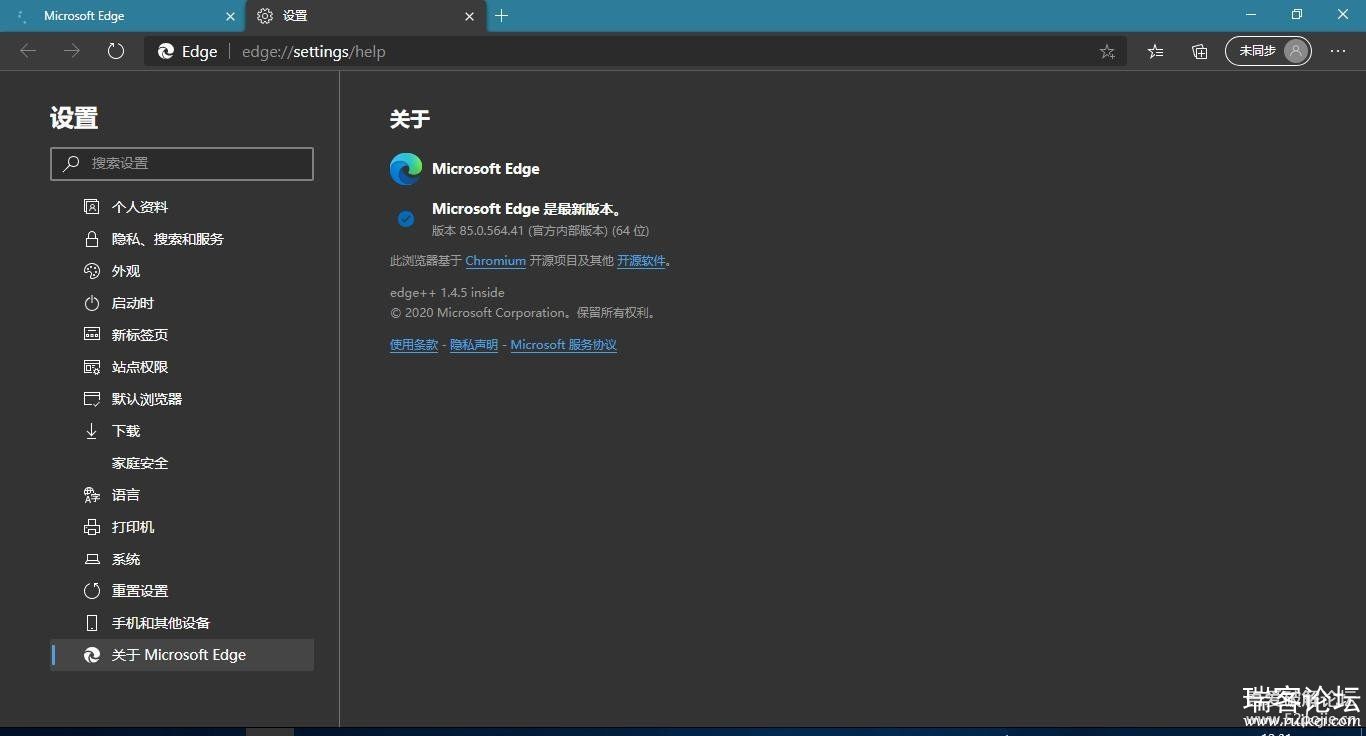The width and height of the screenshot is (1366, 736).
Task: Open 外观 settings
Action: tap(182, 271)
